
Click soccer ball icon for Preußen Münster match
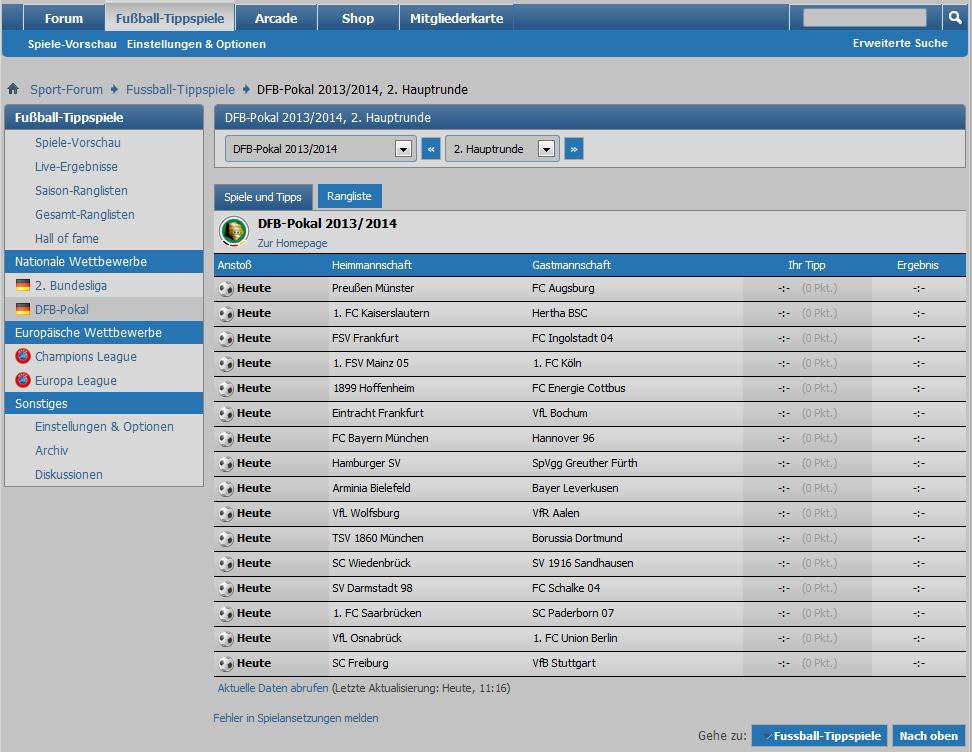coord(226,288)
